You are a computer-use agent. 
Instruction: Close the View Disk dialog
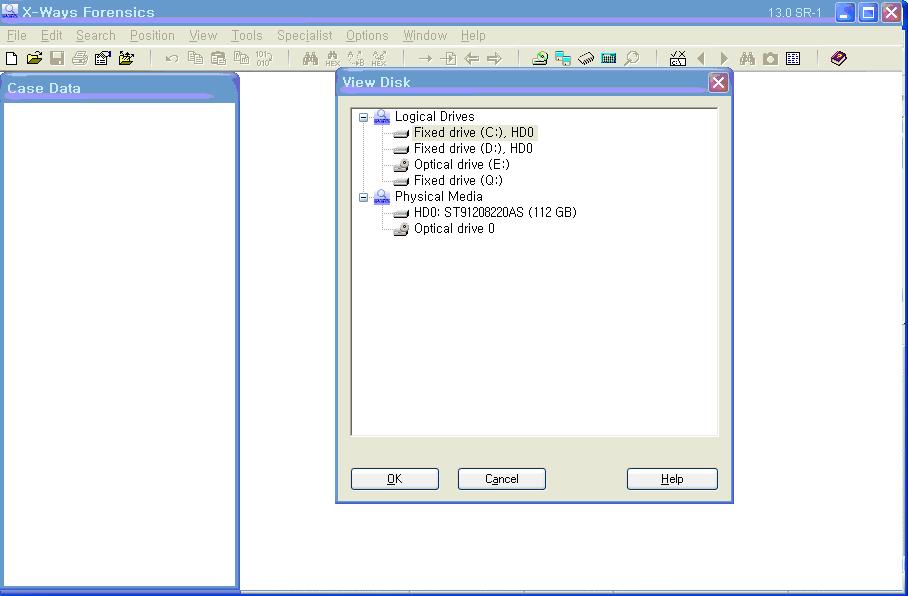[x=718, y=83]
